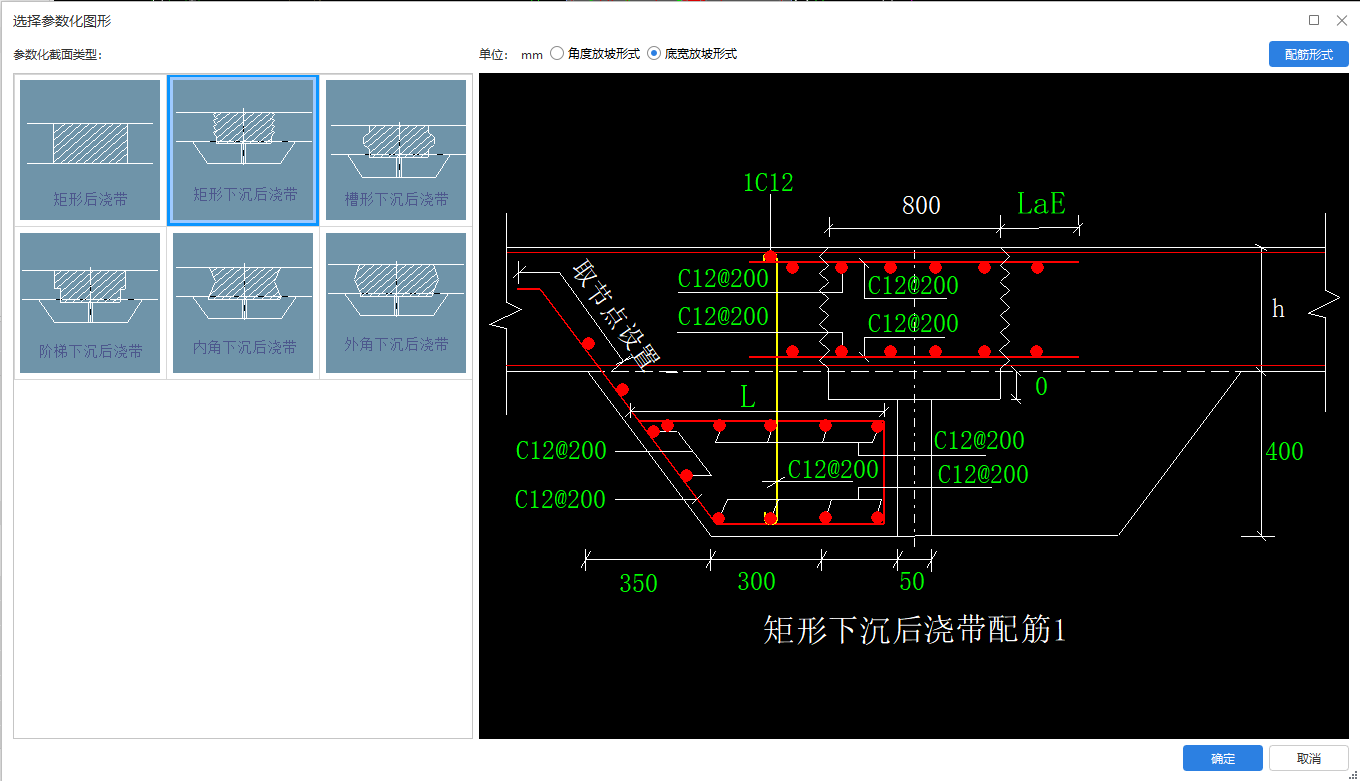Image resolution: width=1360 pixels, height=781 pixels.
Task: Edit the 50 bottom dimension
Action: 912,581
